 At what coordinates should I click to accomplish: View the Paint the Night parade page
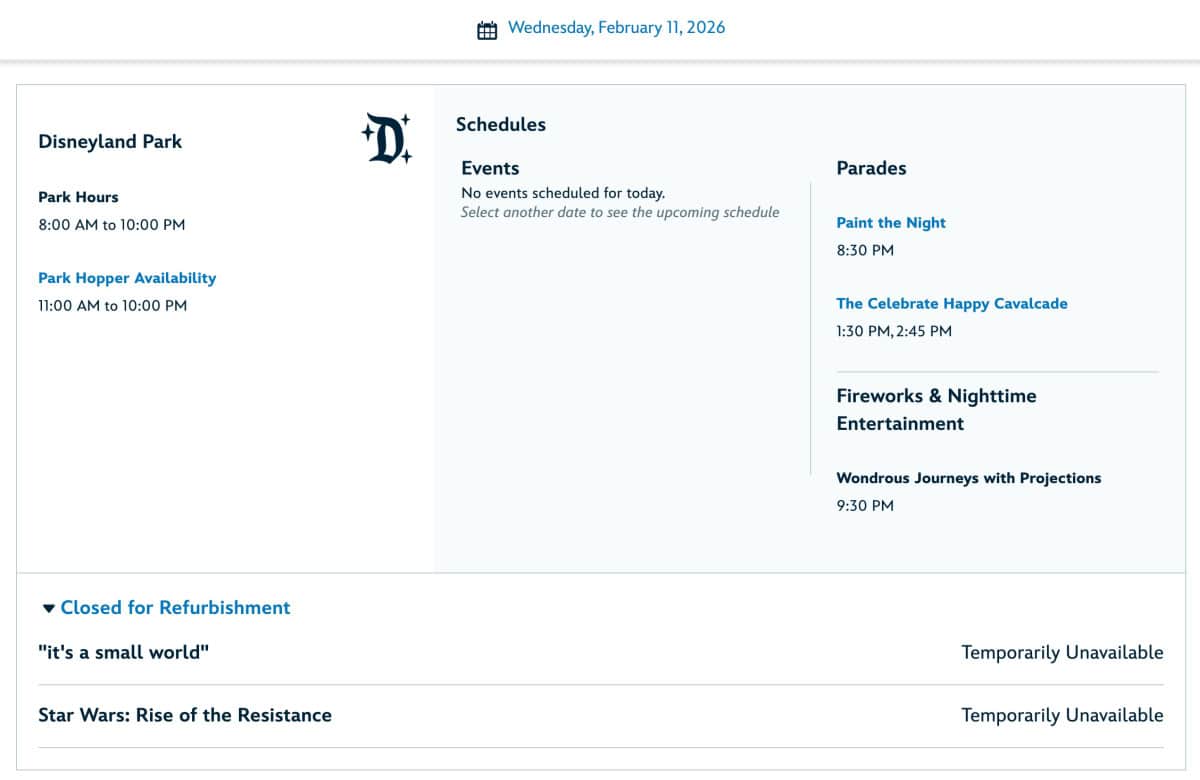(x=890, y=222)
